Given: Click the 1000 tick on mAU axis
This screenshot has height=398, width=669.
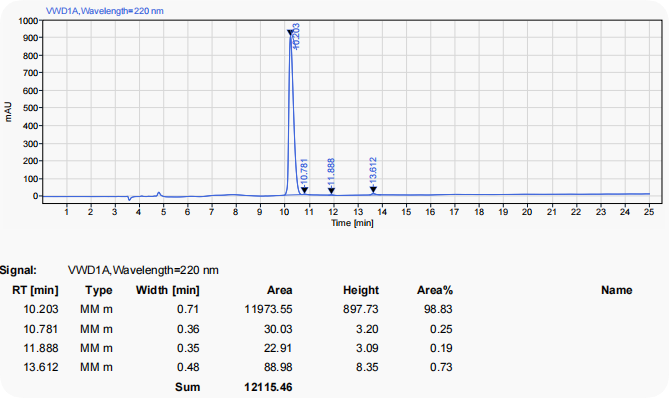Looking at the screenshot, I should click(29, 20).
